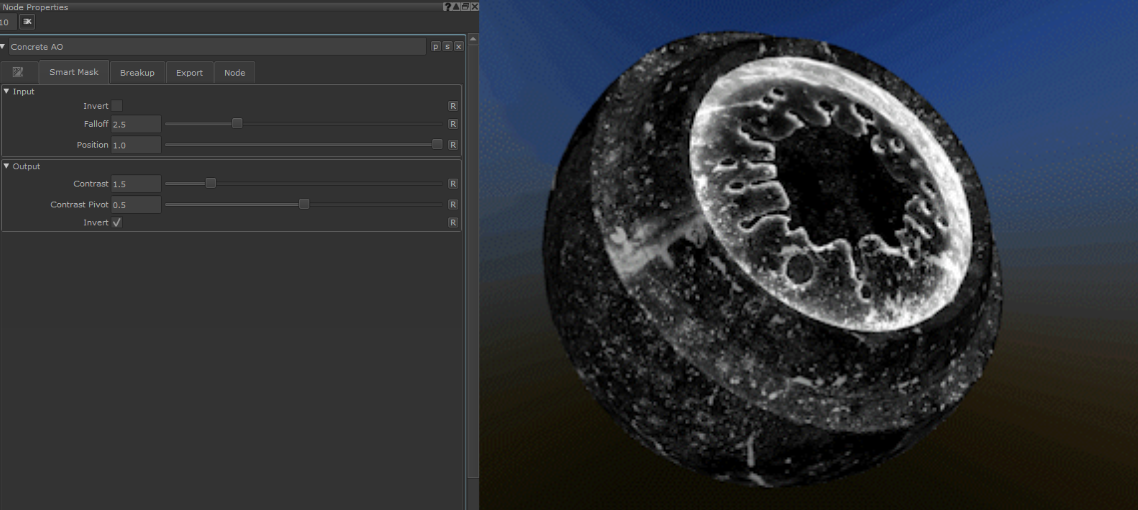The image size is (1138, 510).
Task: Collapse the Output section
Action: tap(6, 166)
